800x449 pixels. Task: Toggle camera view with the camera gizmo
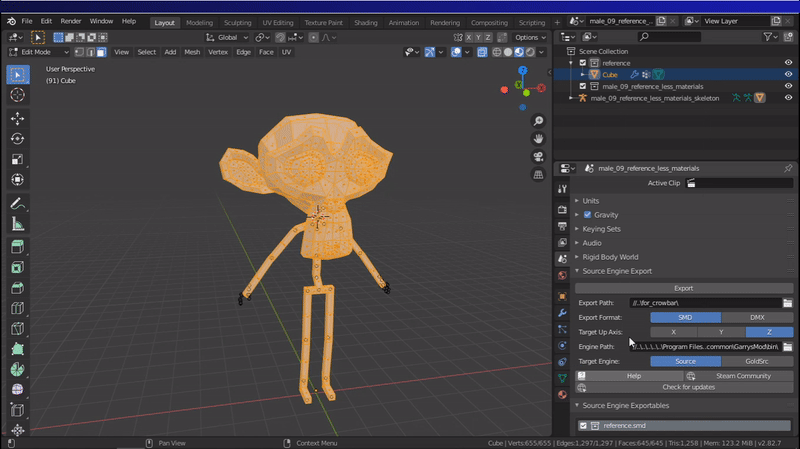538,156
